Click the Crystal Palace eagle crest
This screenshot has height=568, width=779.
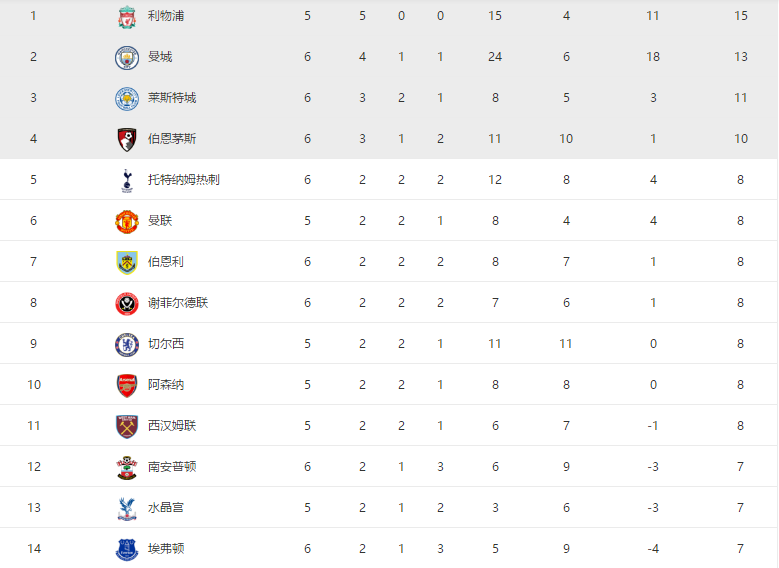point(126,508)
